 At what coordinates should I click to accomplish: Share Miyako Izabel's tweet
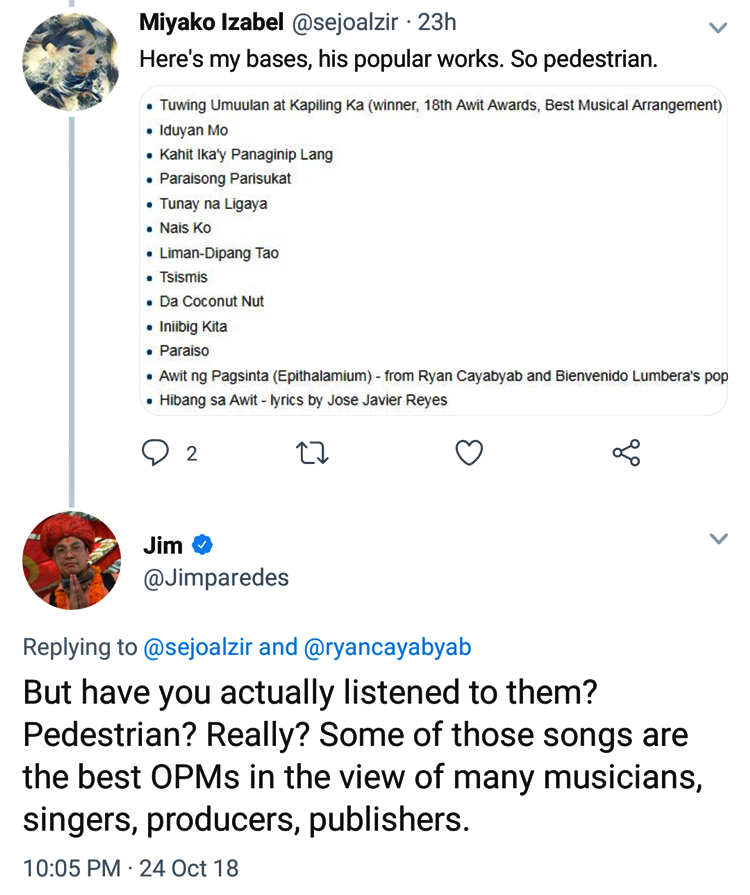coord(626,453)
